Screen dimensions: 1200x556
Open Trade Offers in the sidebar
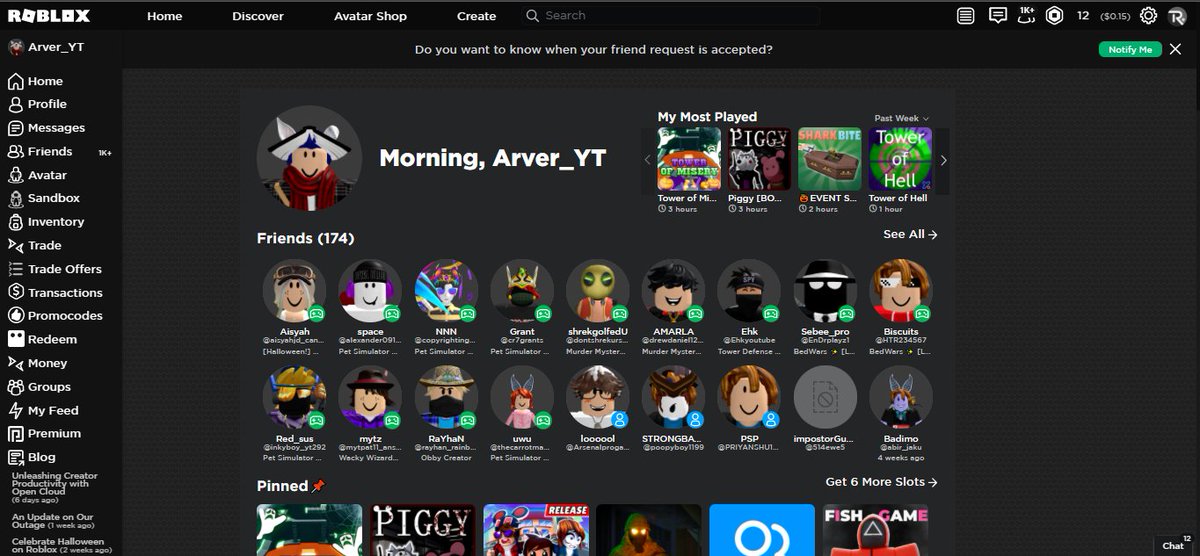coord(55,269)
